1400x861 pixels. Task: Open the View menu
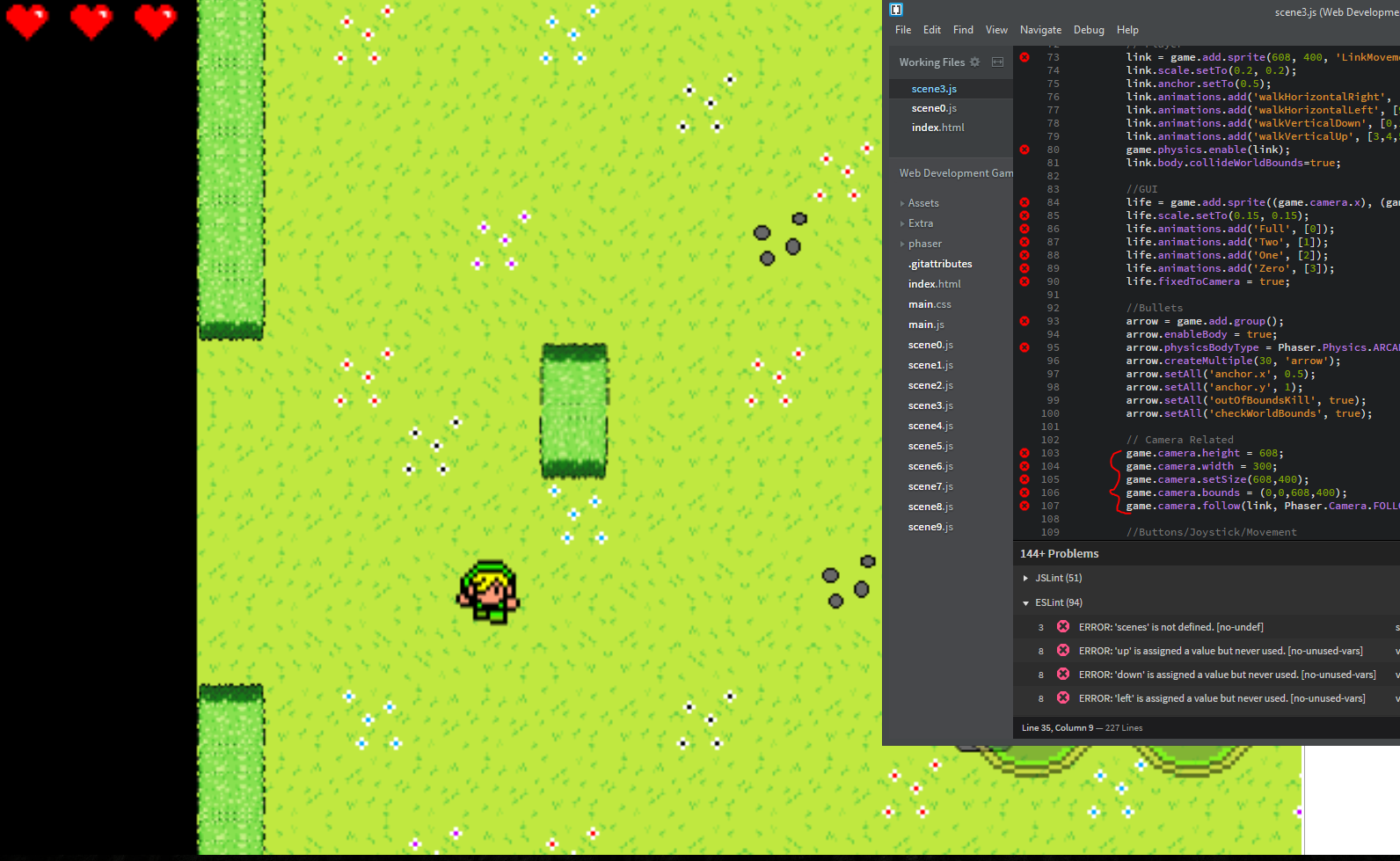996,30
